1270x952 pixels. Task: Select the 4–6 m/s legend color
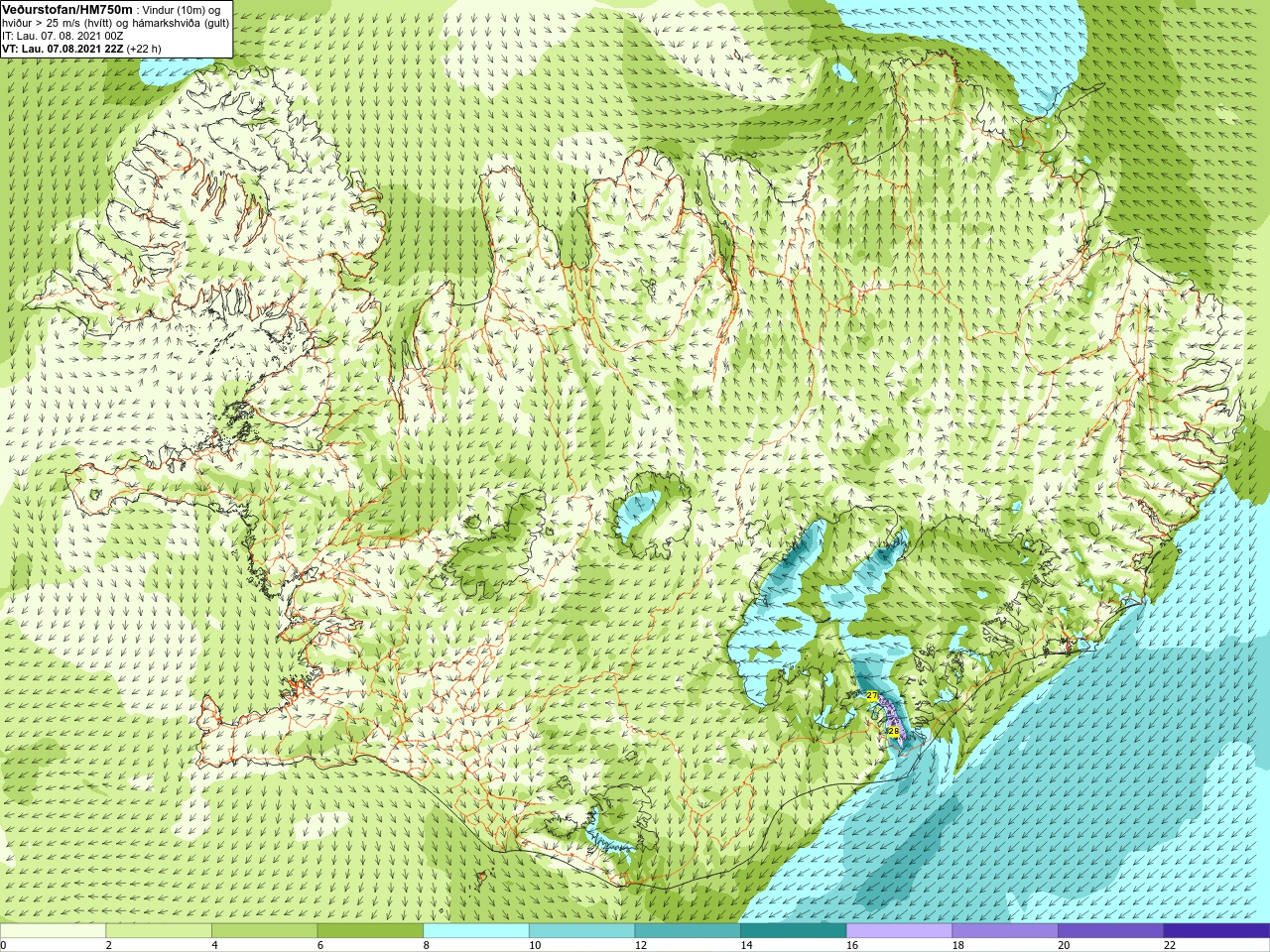[264, 931]
